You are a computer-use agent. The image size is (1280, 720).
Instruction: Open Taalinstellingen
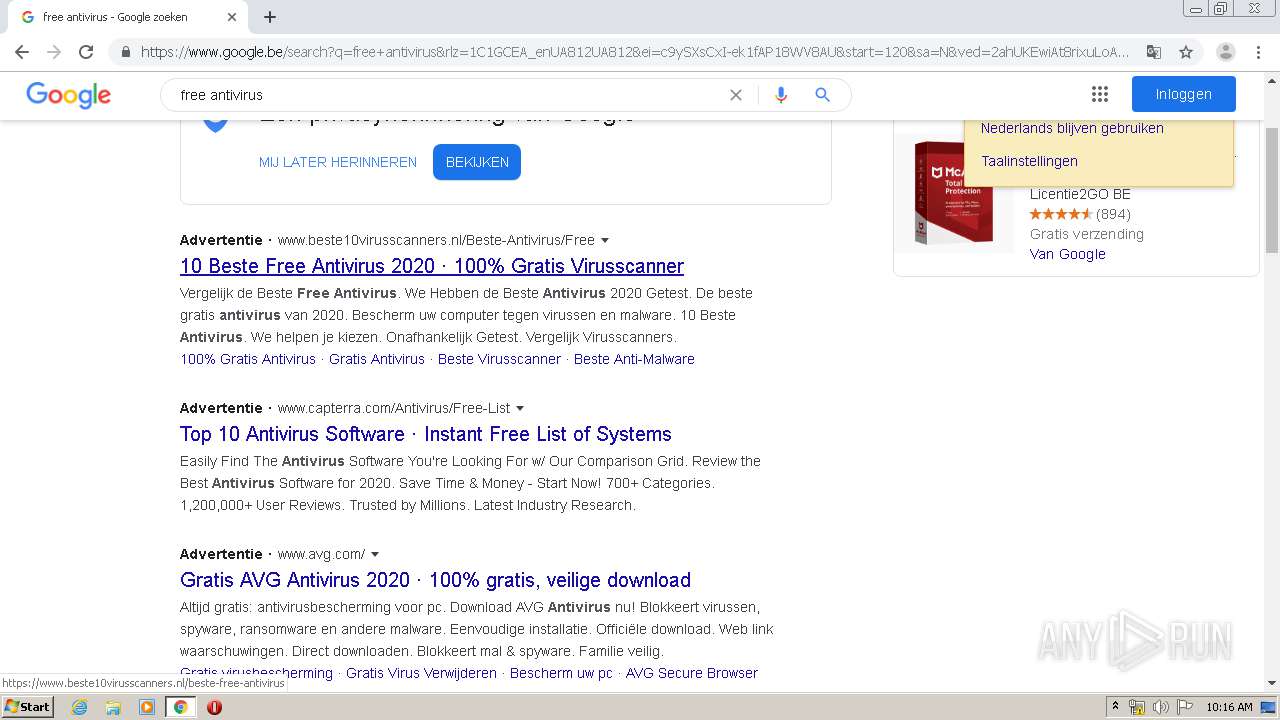coord(1029,161)
